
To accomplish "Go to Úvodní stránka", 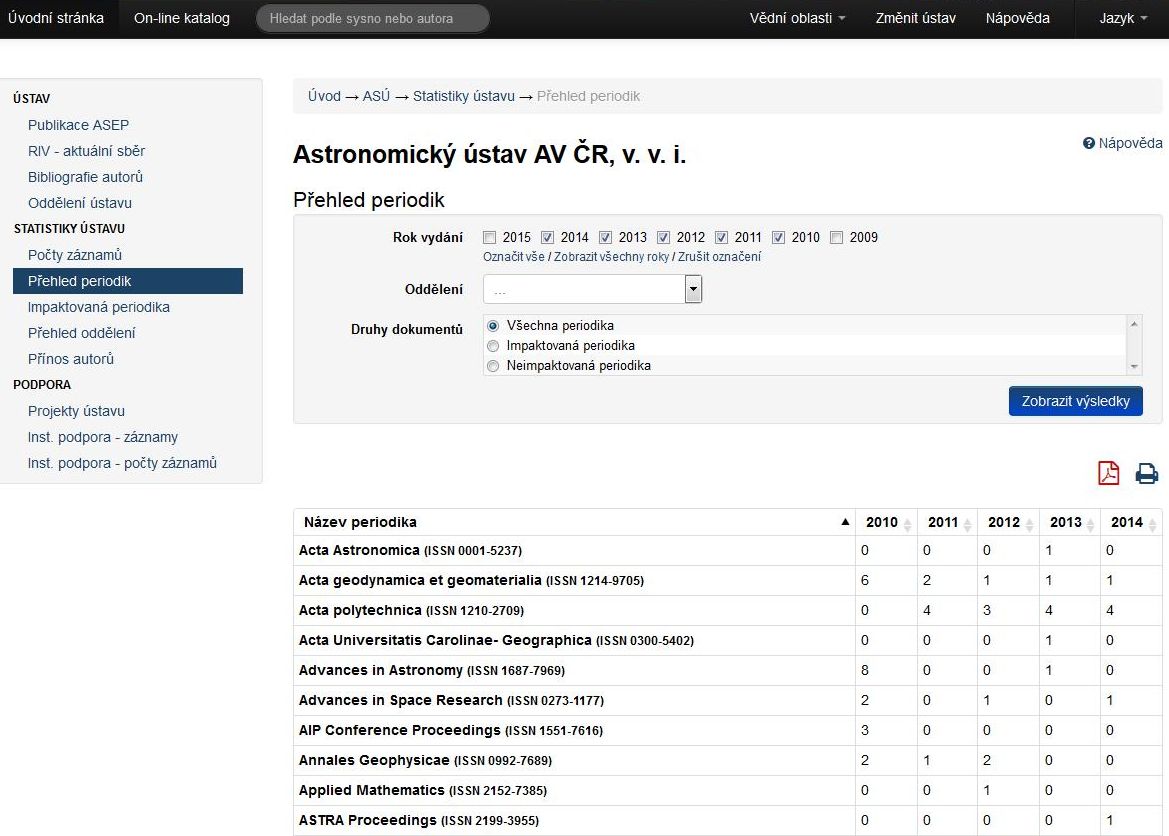I will coord(56,19).
